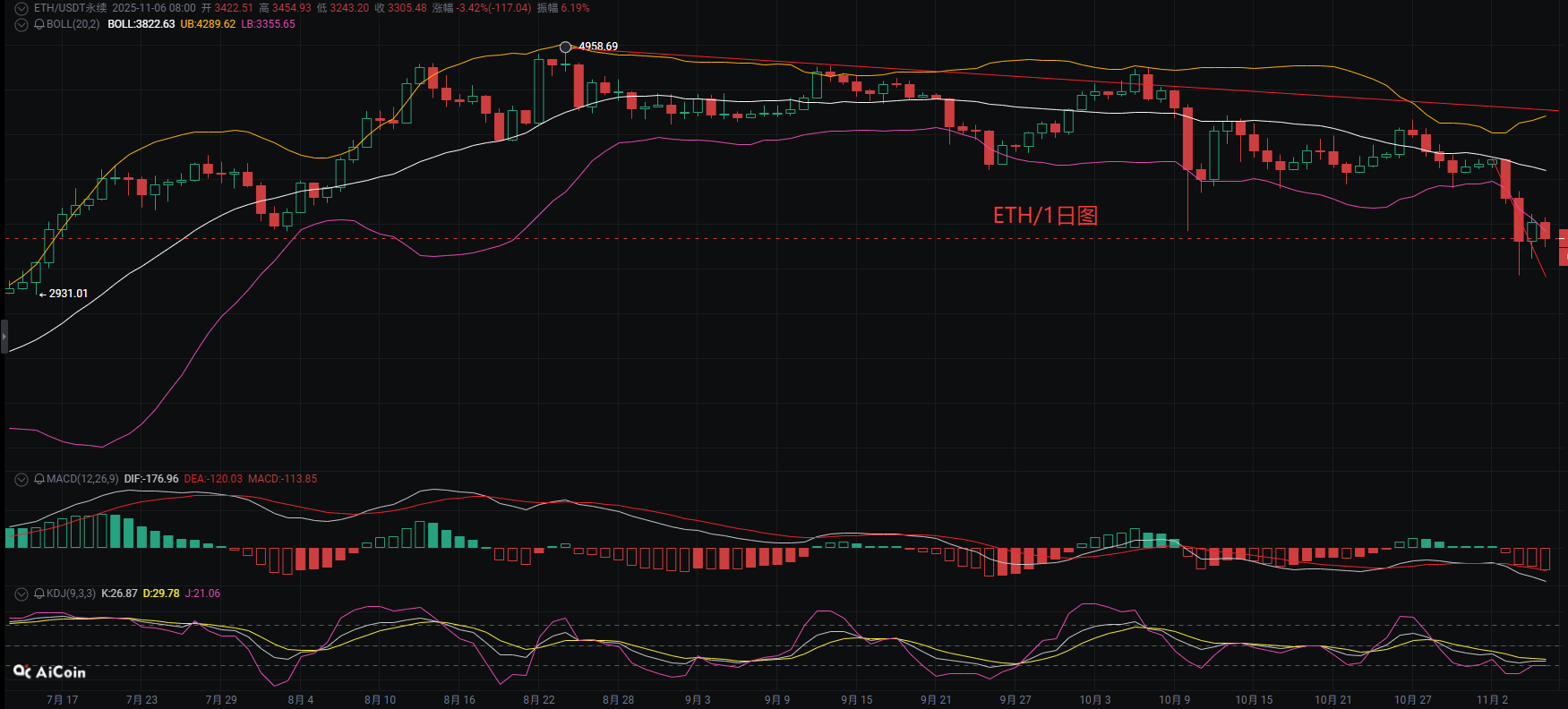Click the 4958.69 high-point circle marker
The height and width of the screenshot is (709, 1568).
coord(565,47)
